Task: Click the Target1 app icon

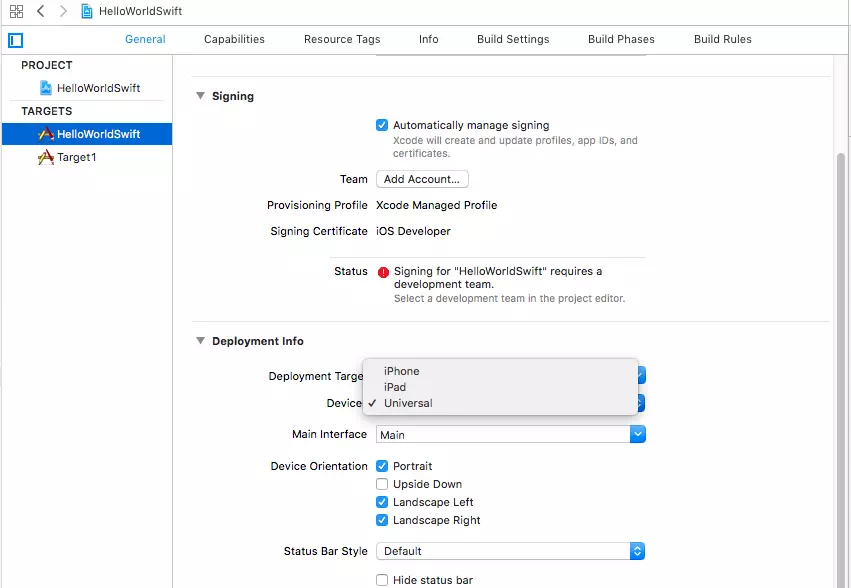Action: pos(46,157)
